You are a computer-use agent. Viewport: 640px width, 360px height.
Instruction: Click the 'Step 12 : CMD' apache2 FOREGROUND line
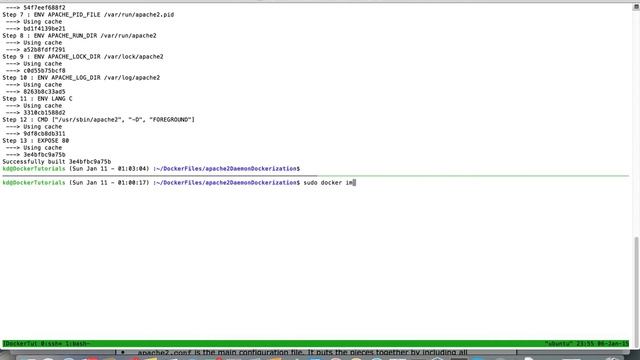click(x=99, y=120)
